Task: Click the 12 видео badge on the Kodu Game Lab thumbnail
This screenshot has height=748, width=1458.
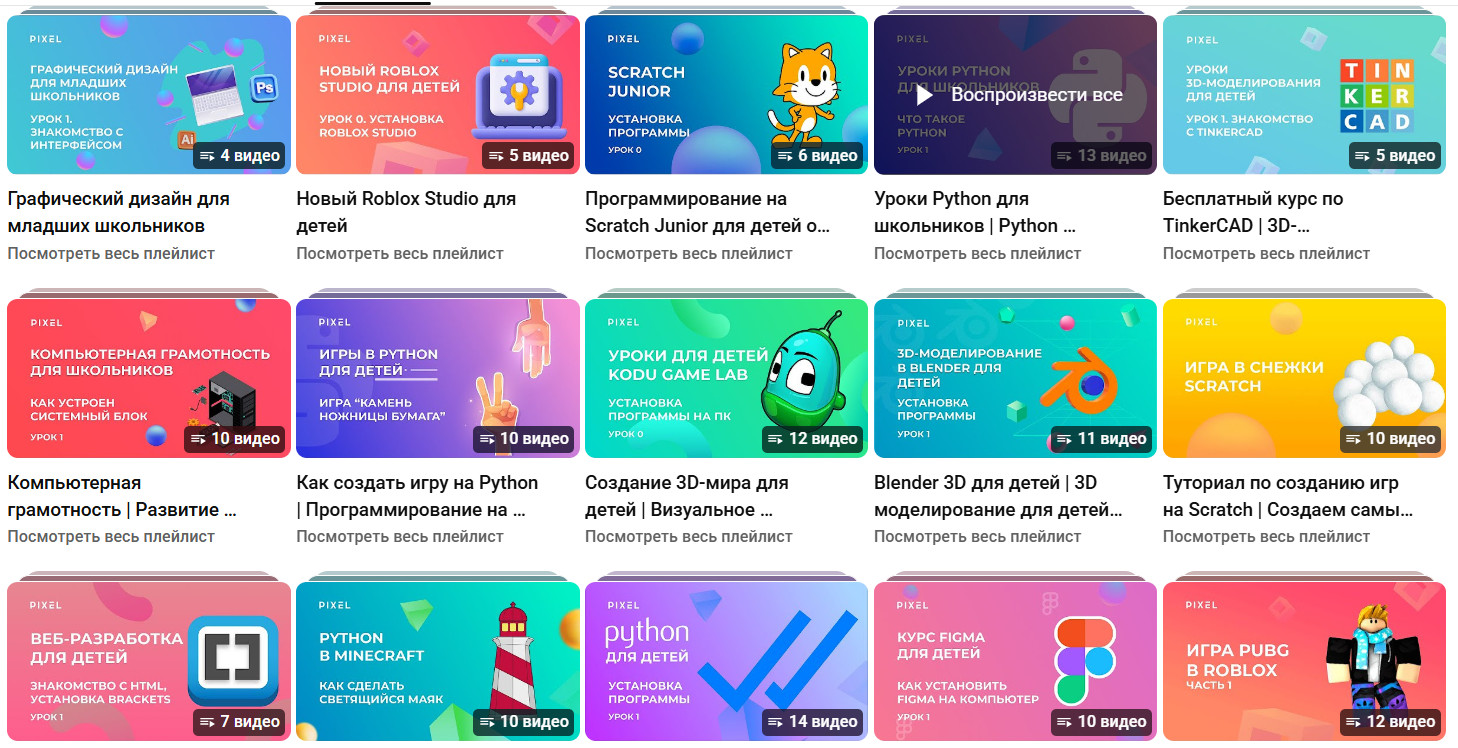Action: point(812,439)
